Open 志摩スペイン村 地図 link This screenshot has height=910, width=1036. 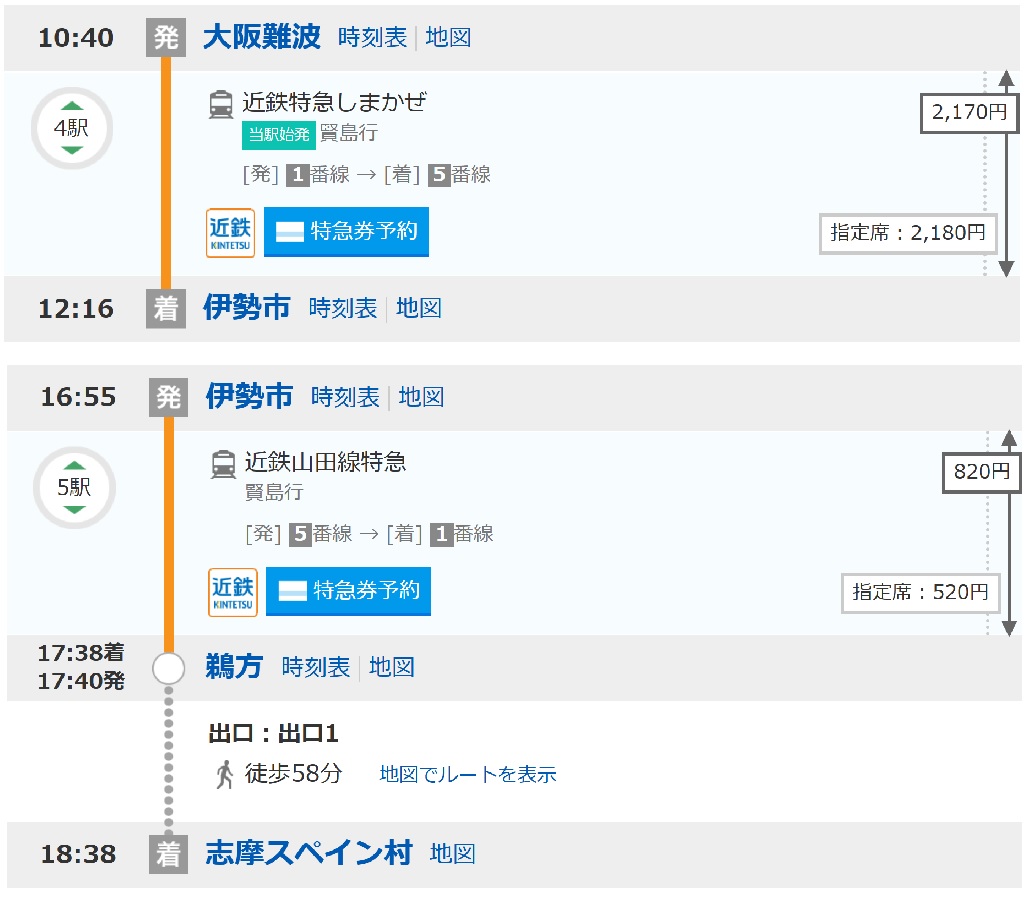[x=452, y=854]
